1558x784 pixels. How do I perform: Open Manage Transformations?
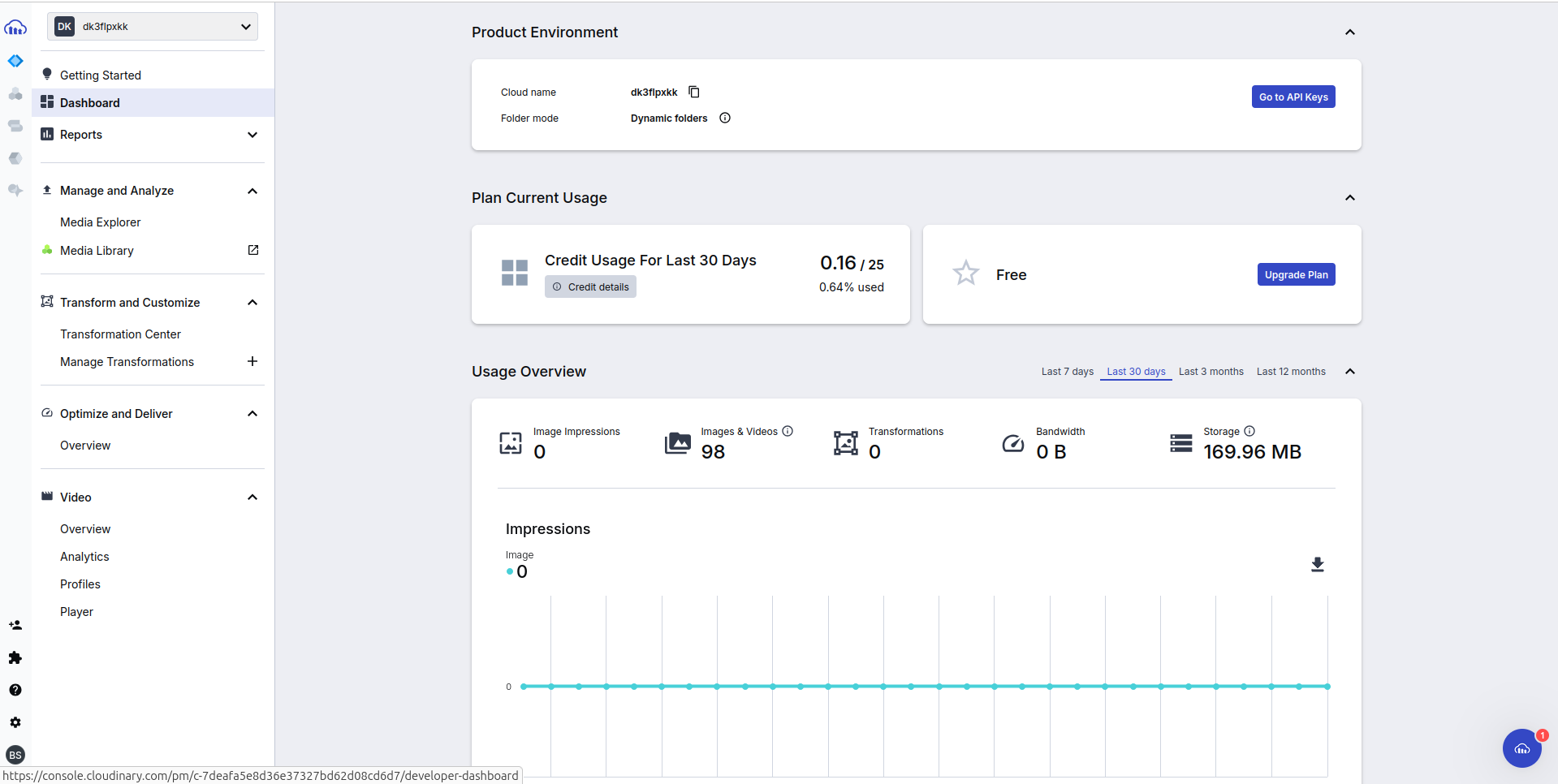[127, 362]
